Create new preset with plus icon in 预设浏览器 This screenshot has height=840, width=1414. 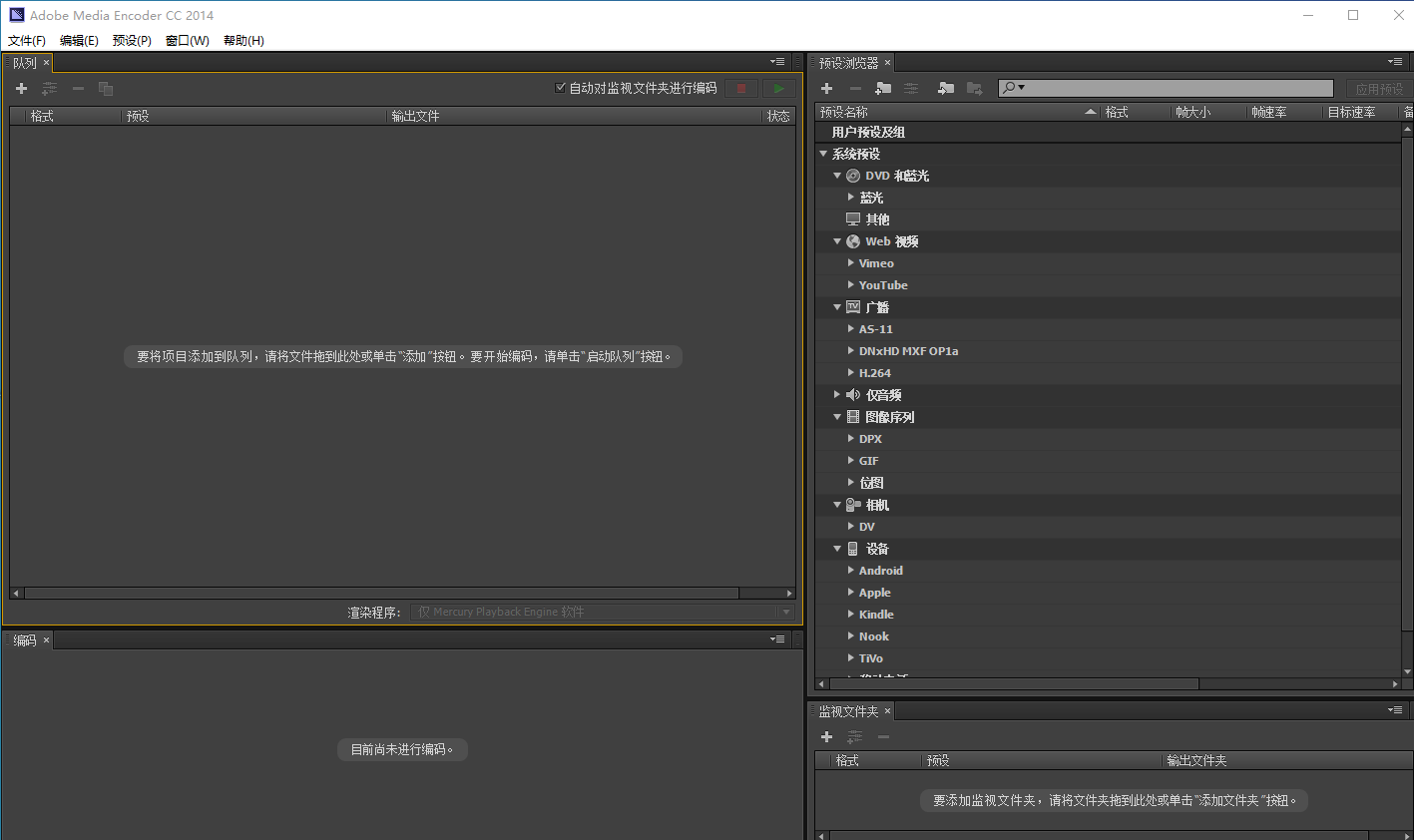pyautogui.click(x=826, y=89)
